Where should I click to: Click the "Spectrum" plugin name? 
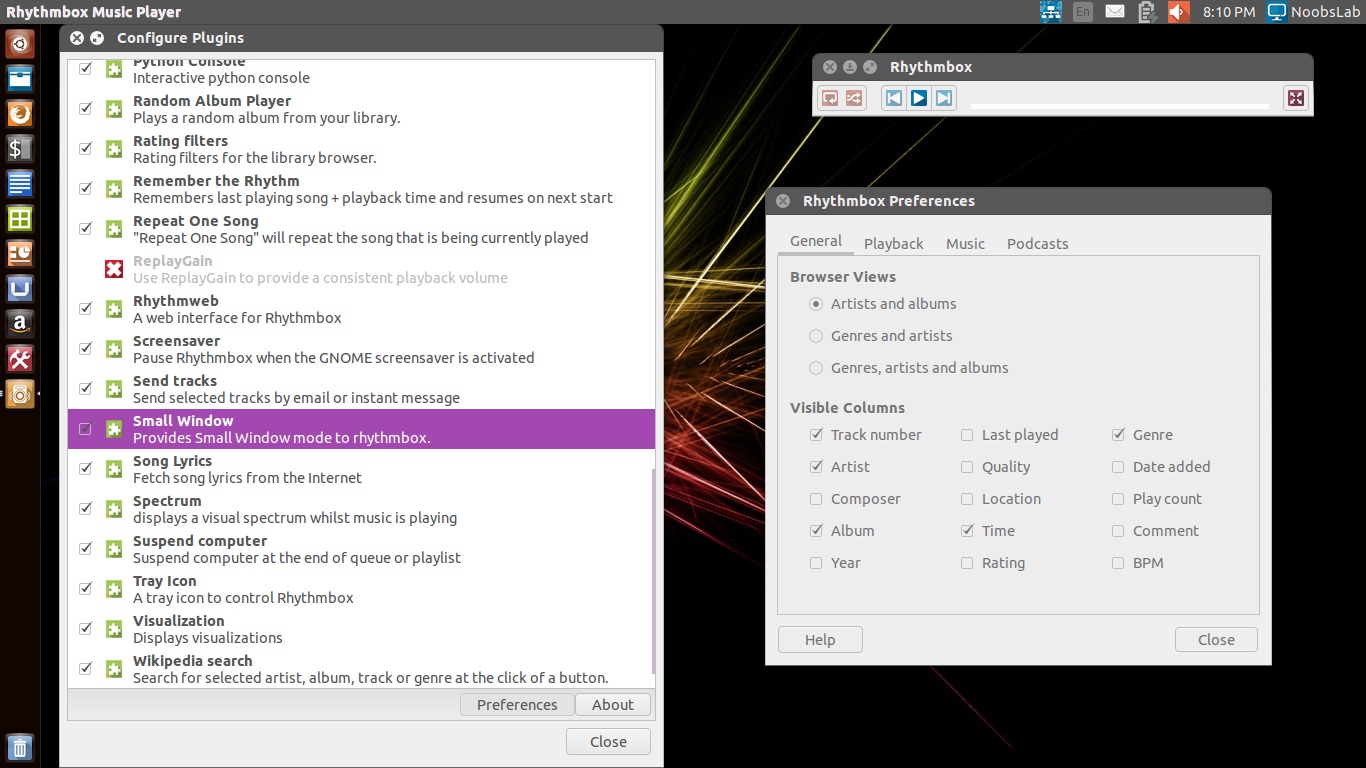coord(167,501)
